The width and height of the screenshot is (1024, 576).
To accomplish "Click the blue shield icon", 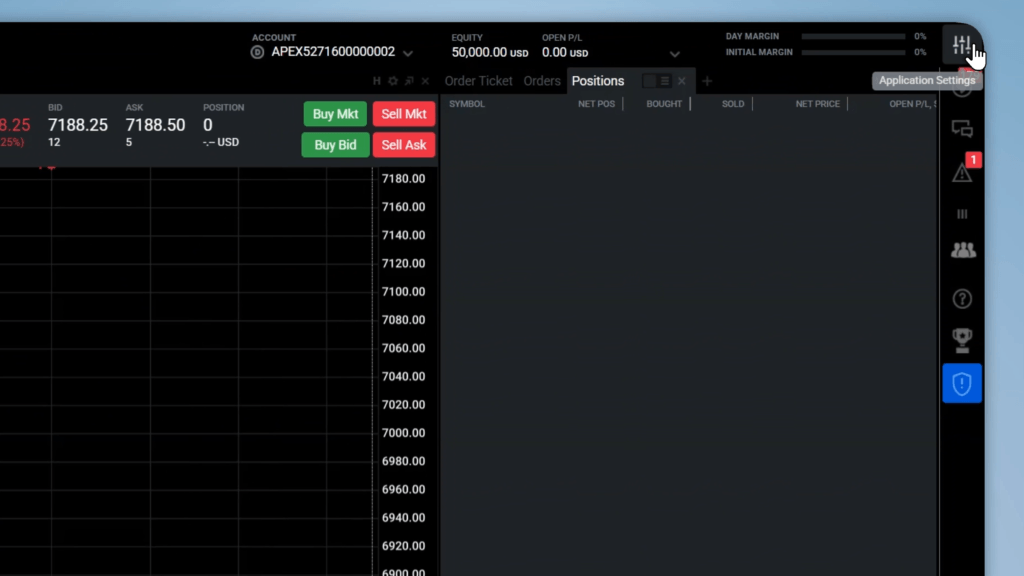I will [x=962, y=384].
